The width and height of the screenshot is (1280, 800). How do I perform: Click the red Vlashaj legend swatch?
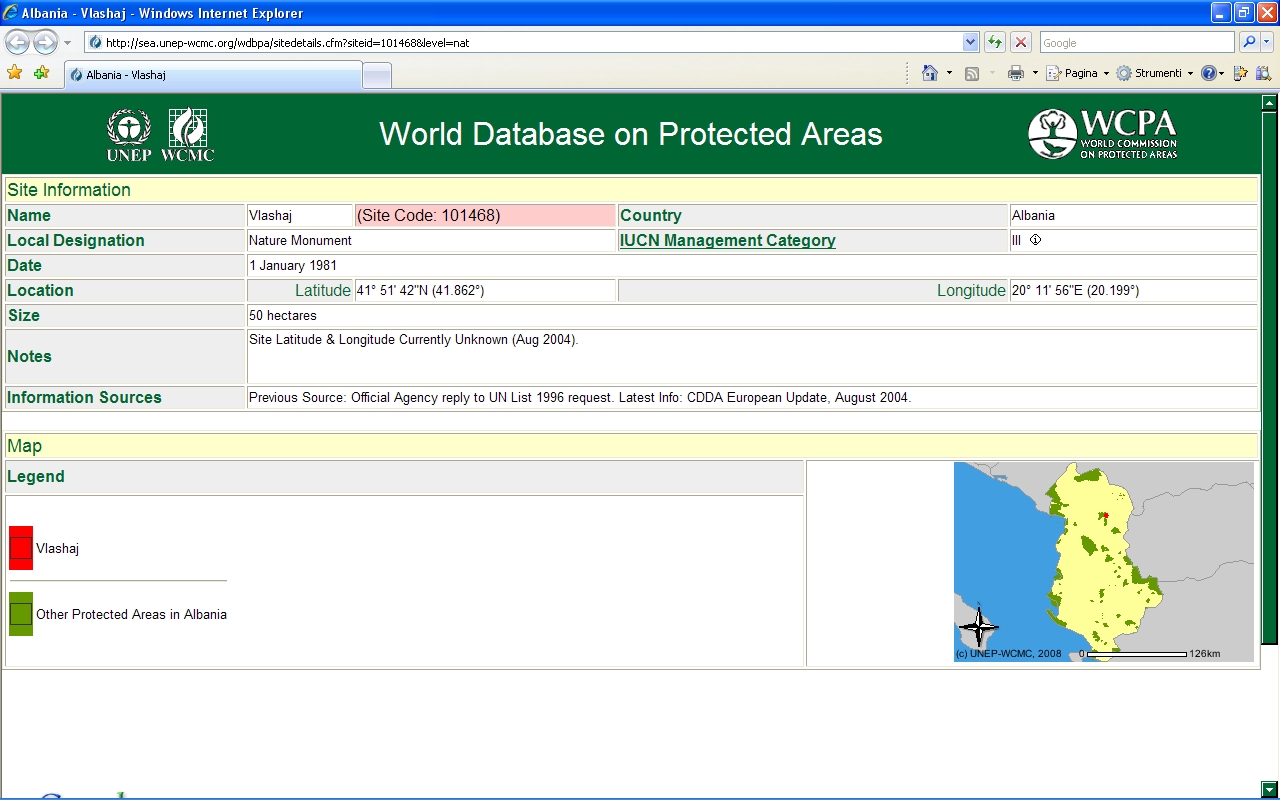(x=21, y=548)
